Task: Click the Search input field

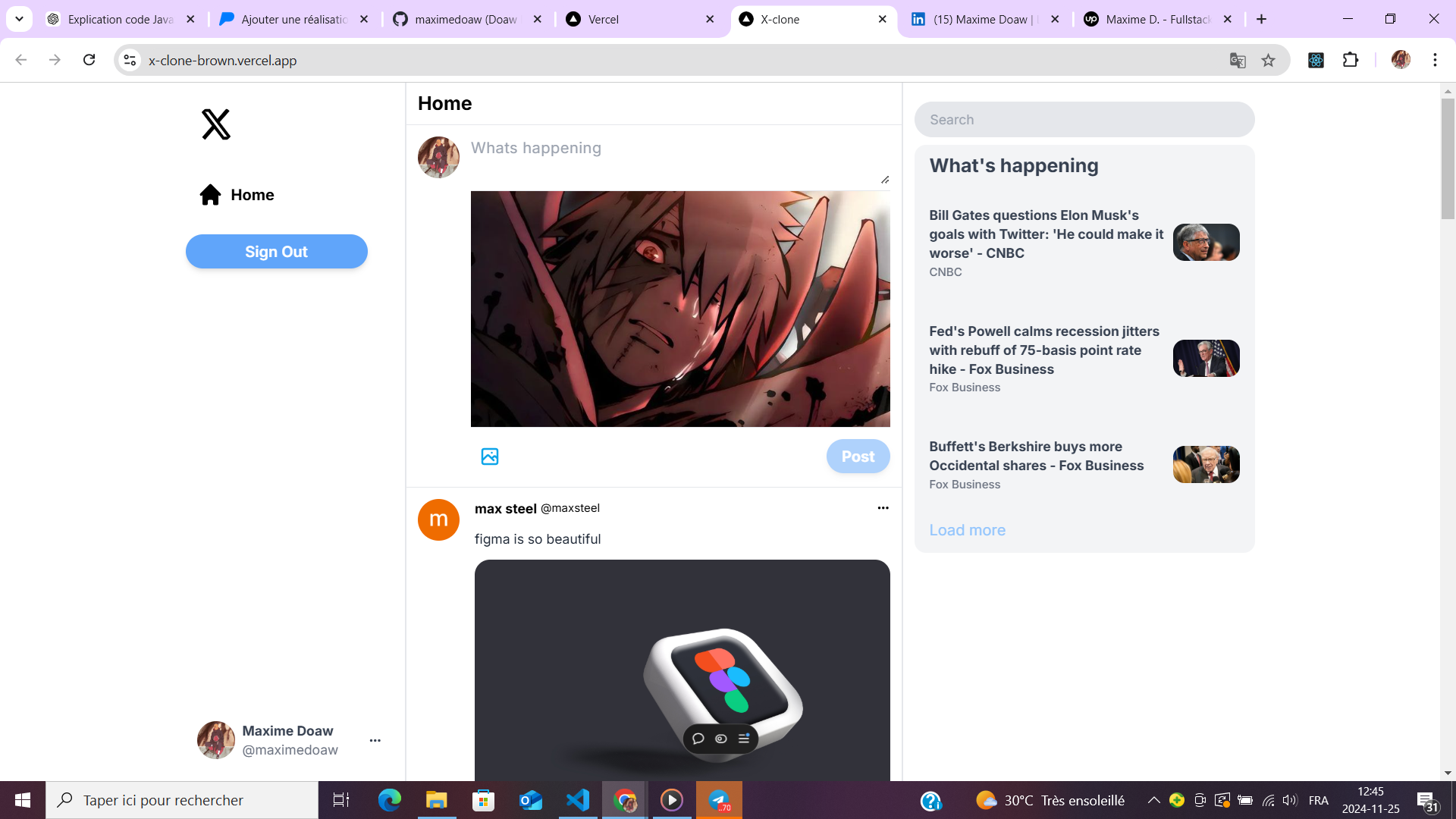Action: point(1084,119)
